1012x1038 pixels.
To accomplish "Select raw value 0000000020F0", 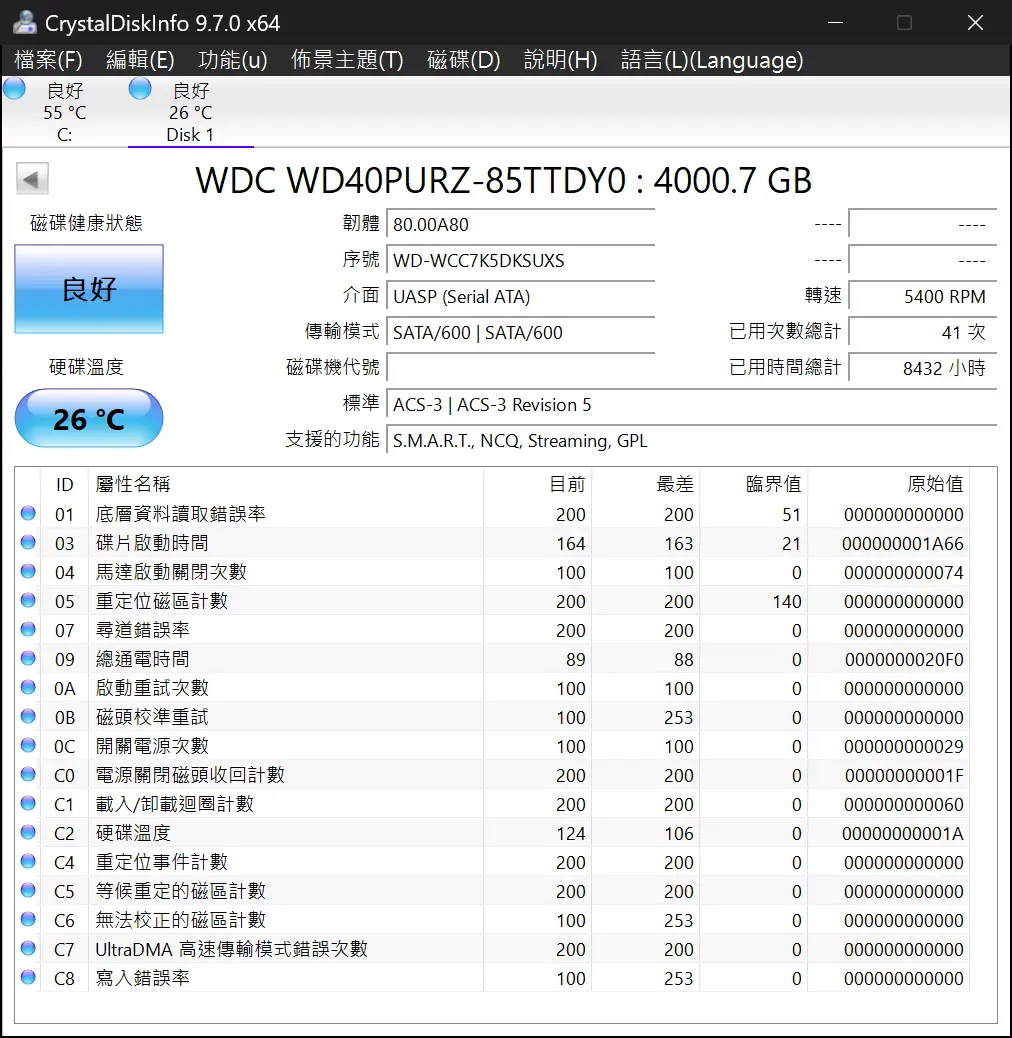I will (904, 660).
